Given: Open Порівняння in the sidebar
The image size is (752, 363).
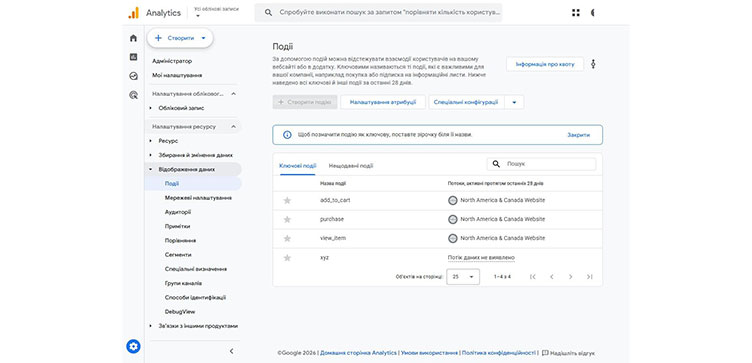Looking at the screenshot, I should coord(180,241).
